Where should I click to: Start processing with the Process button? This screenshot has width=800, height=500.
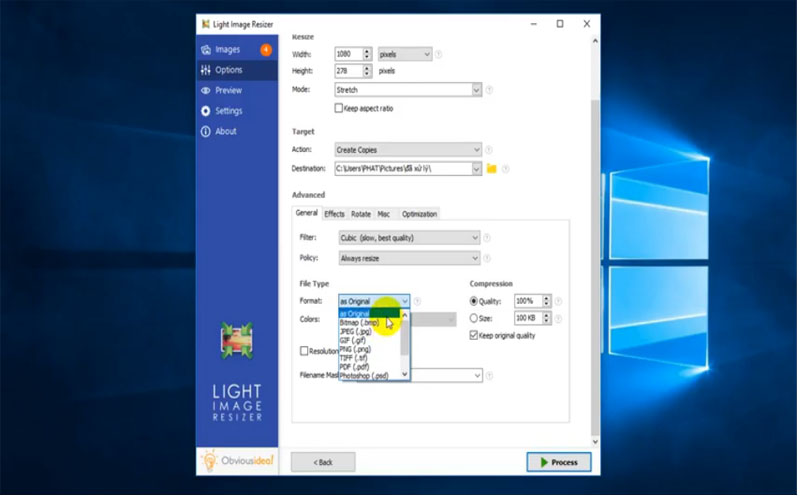(559, 462)
